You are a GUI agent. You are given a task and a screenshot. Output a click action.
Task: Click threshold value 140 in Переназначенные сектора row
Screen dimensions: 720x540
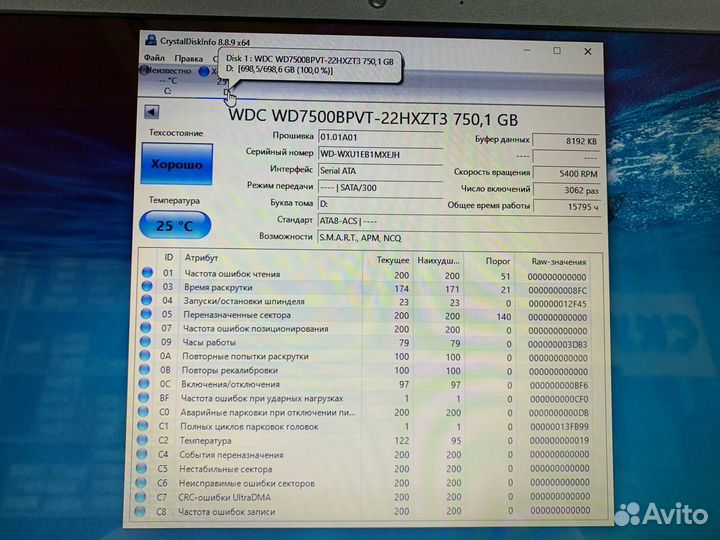(x=504, y=317)
